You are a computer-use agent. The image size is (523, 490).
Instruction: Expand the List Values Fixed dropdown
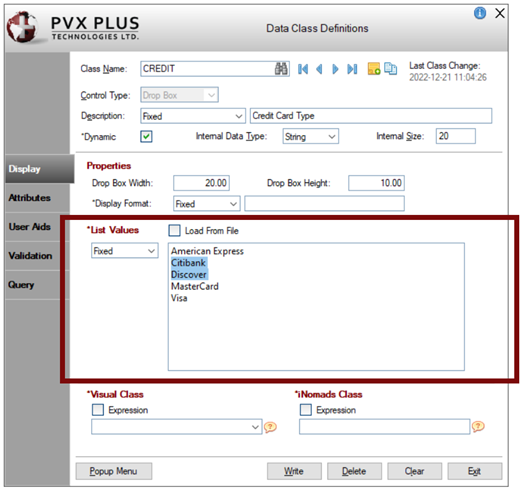[125, 251]
